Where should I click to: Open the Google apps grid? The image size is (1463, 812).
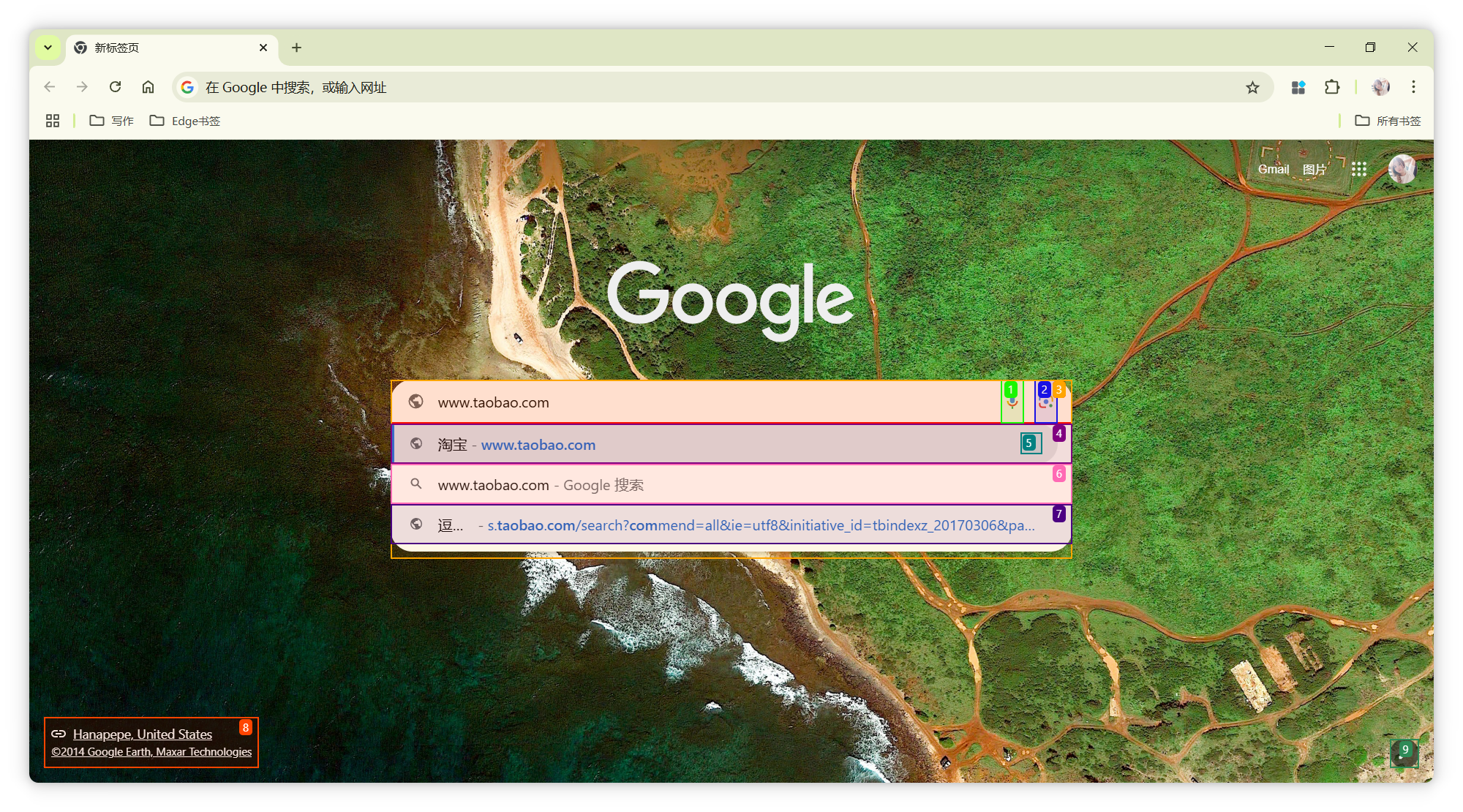(1359, 169)
